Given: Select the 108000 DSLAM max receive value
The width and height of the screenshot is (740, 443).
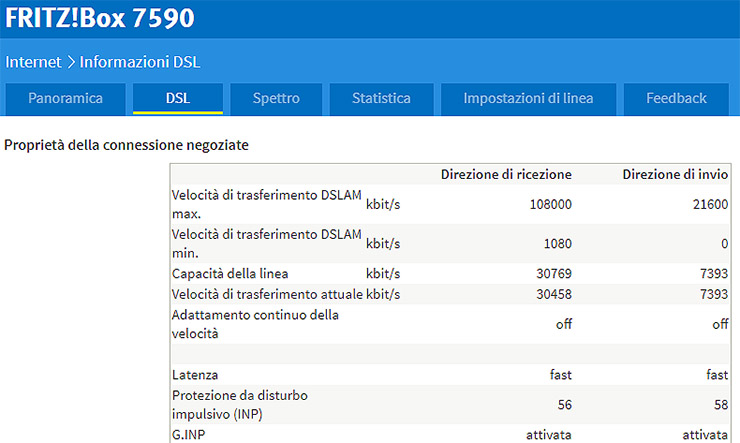Looking at the screenshot, I should coord(550,204).
